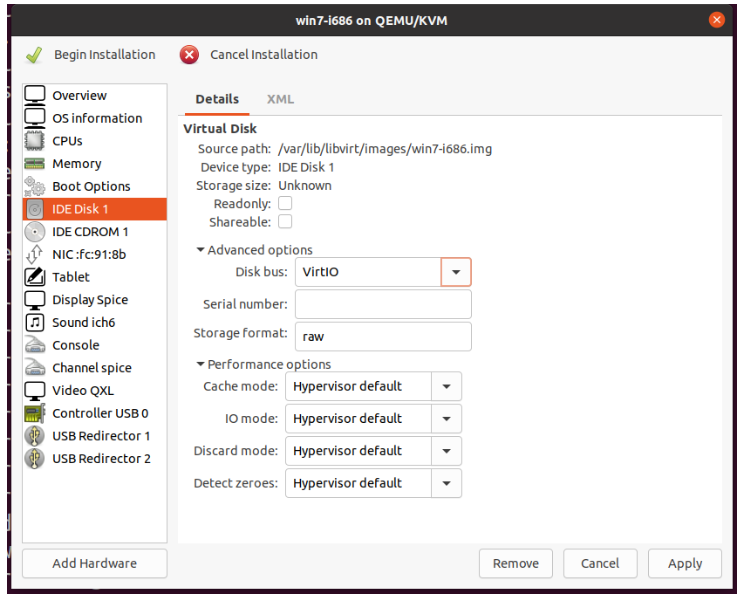Collapse the Performance options section
The height and width of the screenshot is (600, 749).
coord(264,364)
